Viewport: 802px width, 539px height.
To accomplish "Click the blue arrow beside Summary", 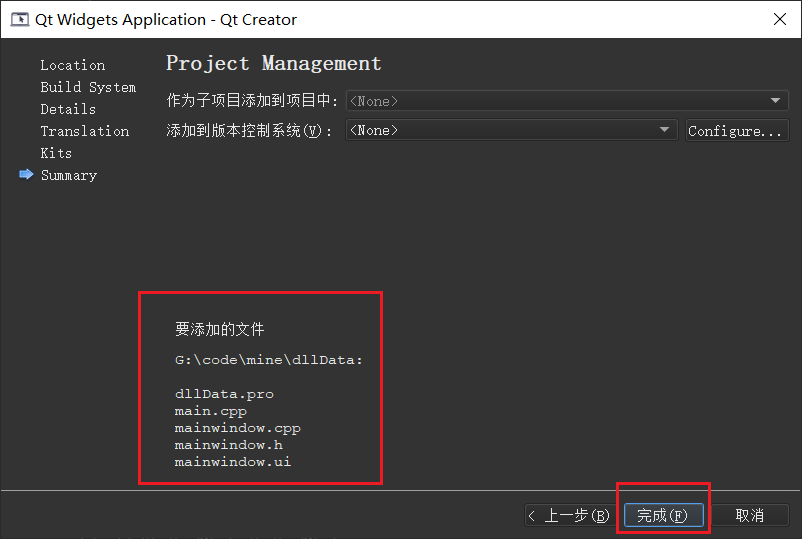I will [26, 175].
